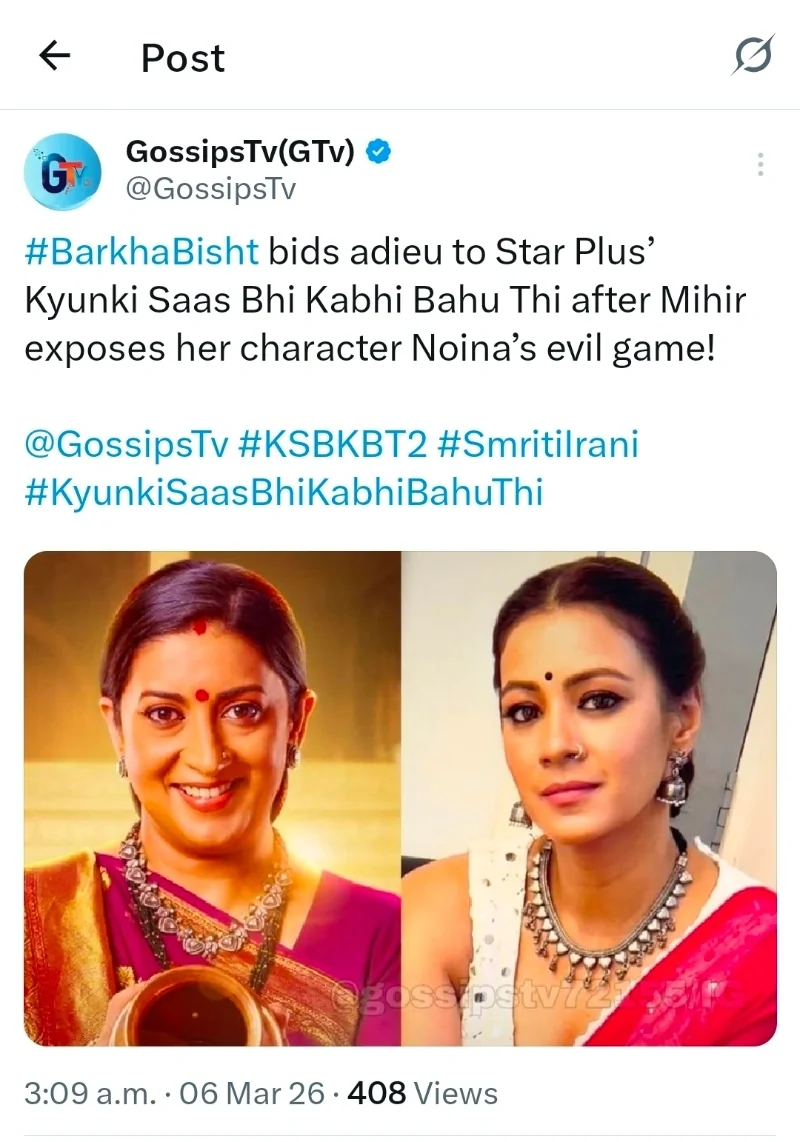Open the GossipsTv(GTv) display name

pos(240,151)
